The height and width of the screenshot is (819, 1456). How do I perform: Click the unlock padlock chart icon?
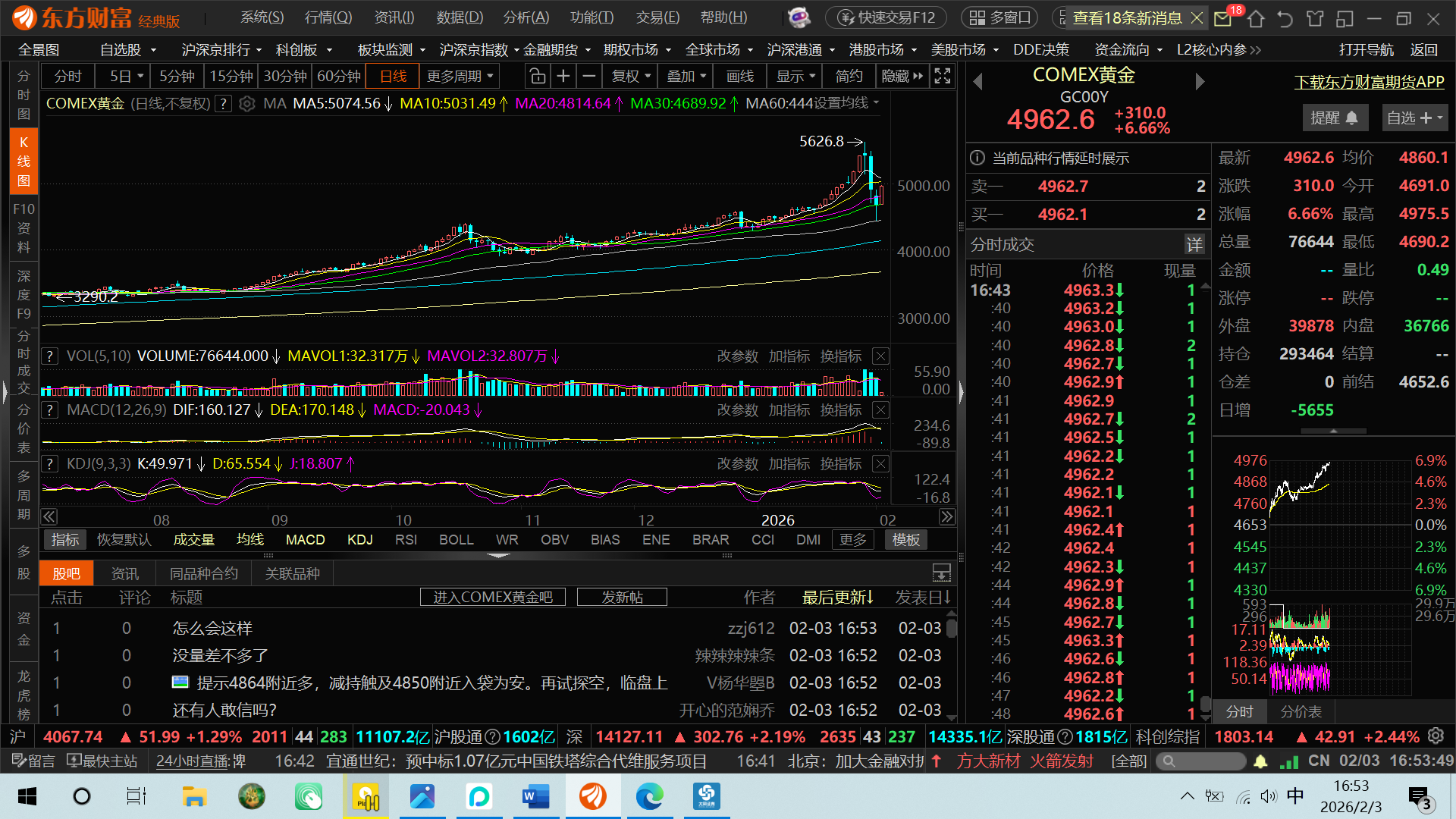pyautogui.click(x=538, y=76)
